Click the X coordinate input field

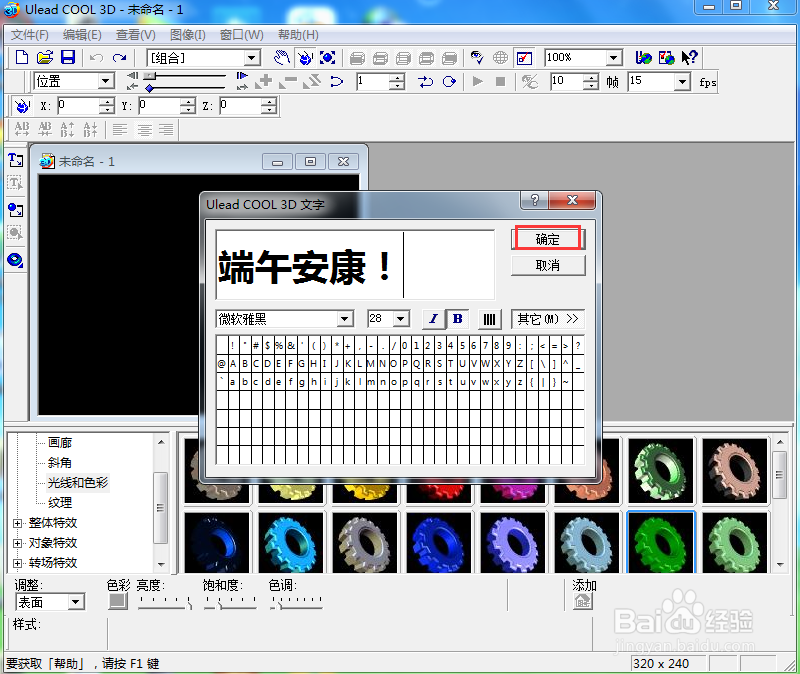click(x=78, y=106)
